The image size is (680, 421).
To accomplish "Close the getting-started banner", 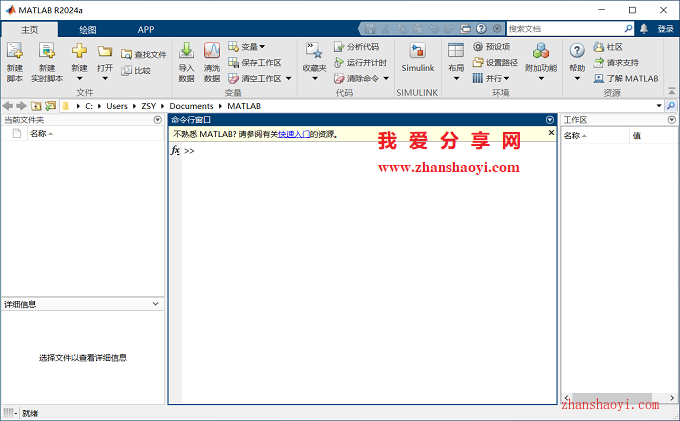I will 551,133.
